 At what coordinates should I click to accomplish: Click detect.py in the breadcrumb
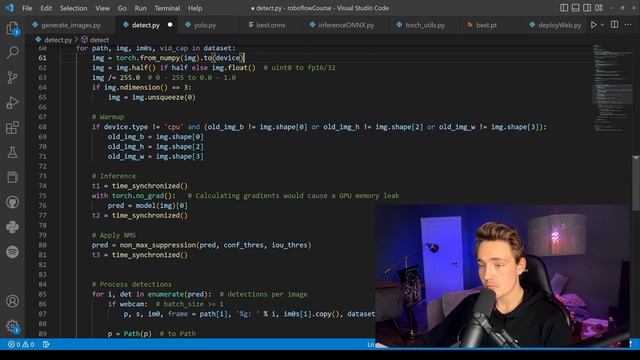(58, 40)
